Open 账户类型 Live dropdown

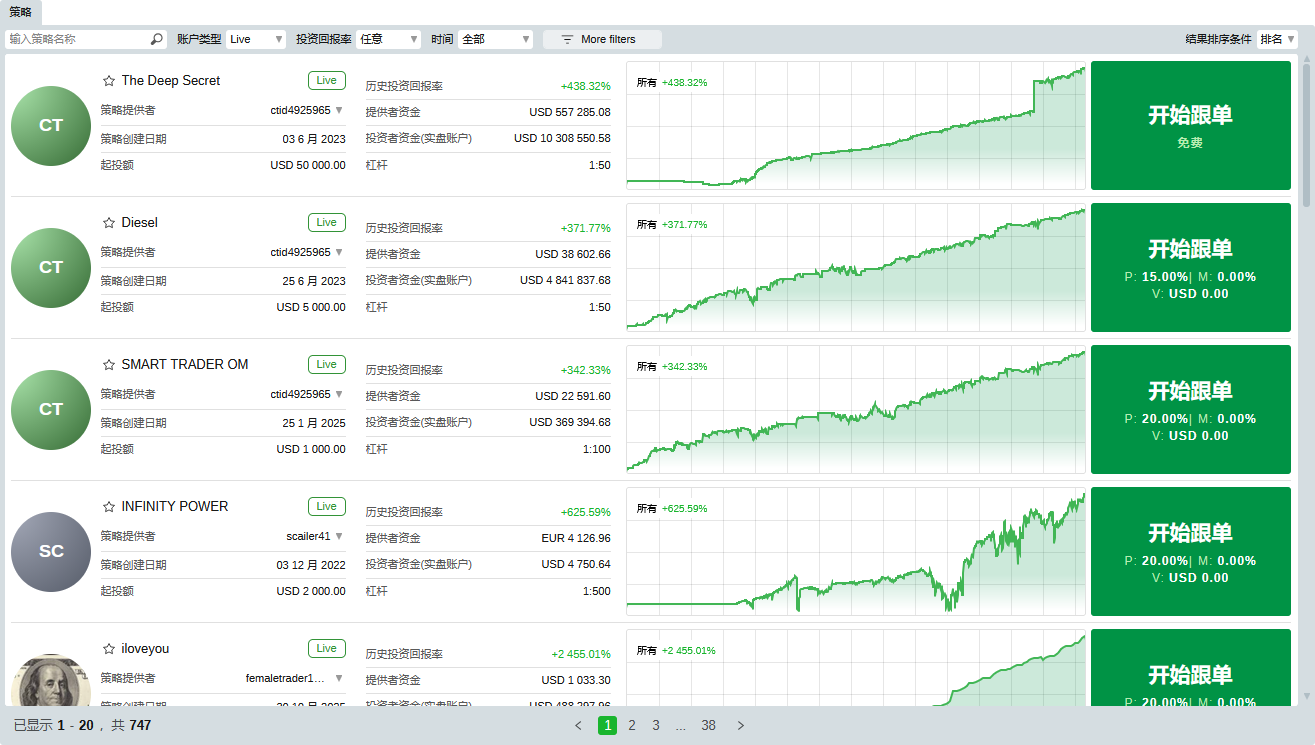click(x=257, y=39)
